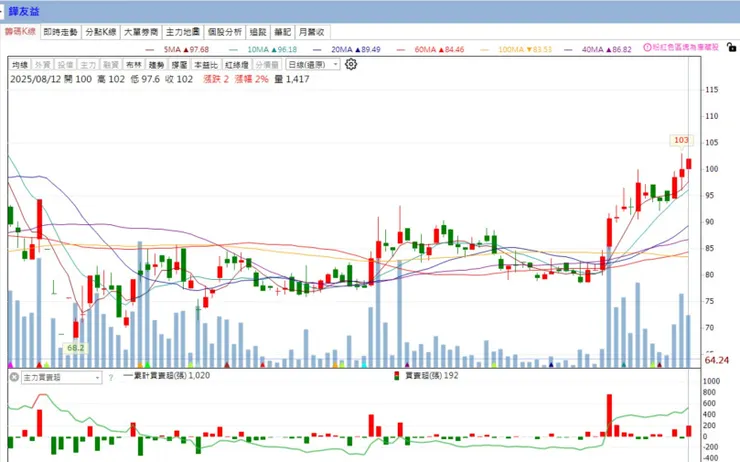Open the 筆記 tab
740x462 pixels.
click(x=283, y=32)
